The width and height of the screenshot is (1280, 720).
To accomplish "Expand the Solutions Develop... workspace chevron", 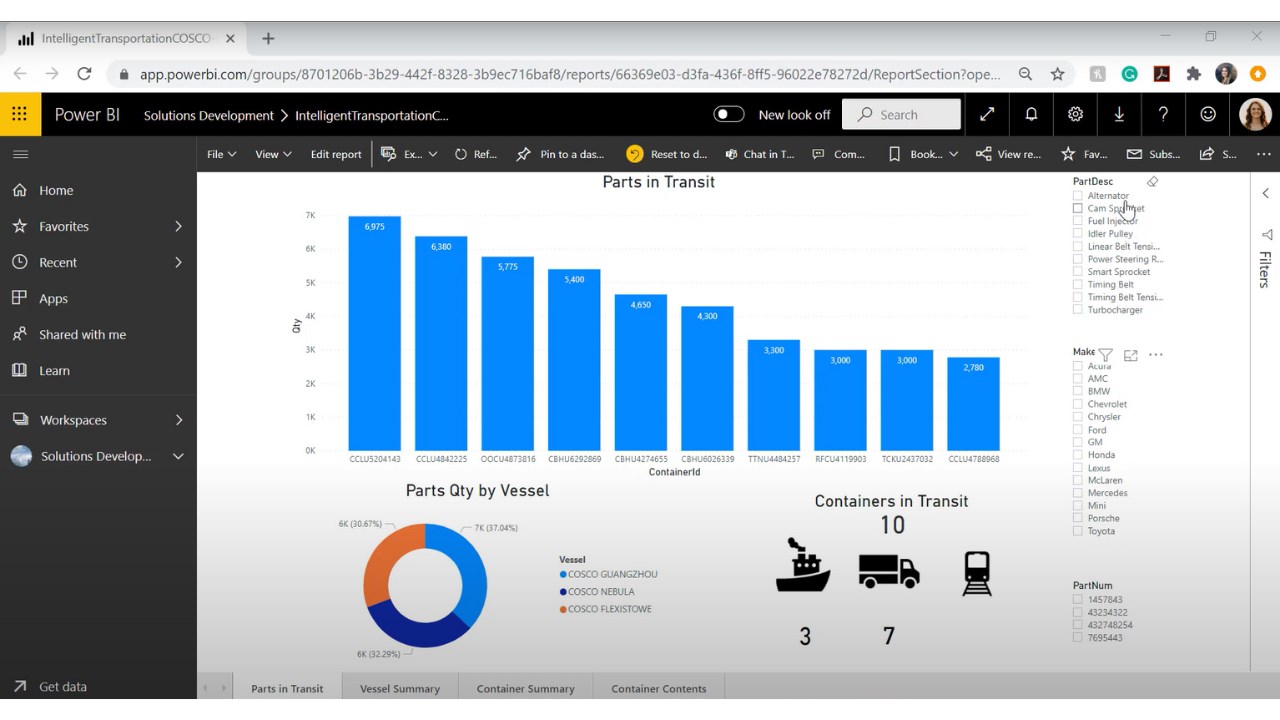I will pyautogui.click(x=179, y=456).
